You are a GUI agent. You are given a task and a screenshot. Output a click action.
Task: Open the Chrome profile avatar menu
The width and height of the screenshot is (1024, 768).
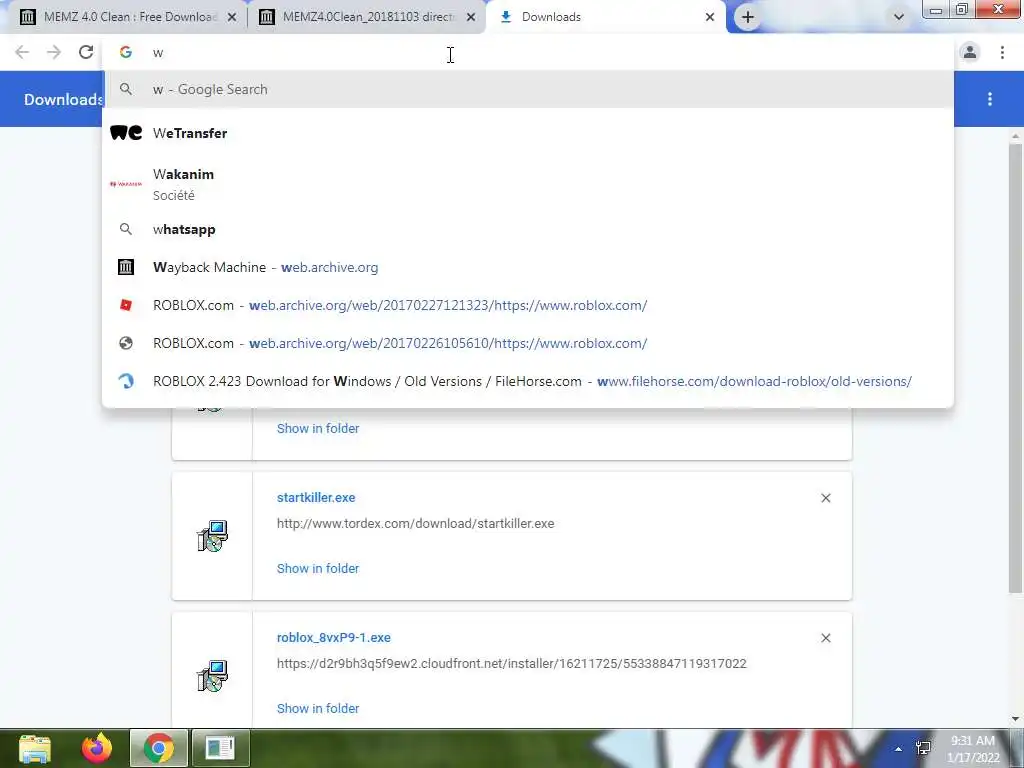pyautogui.click(x=970, y=52)
